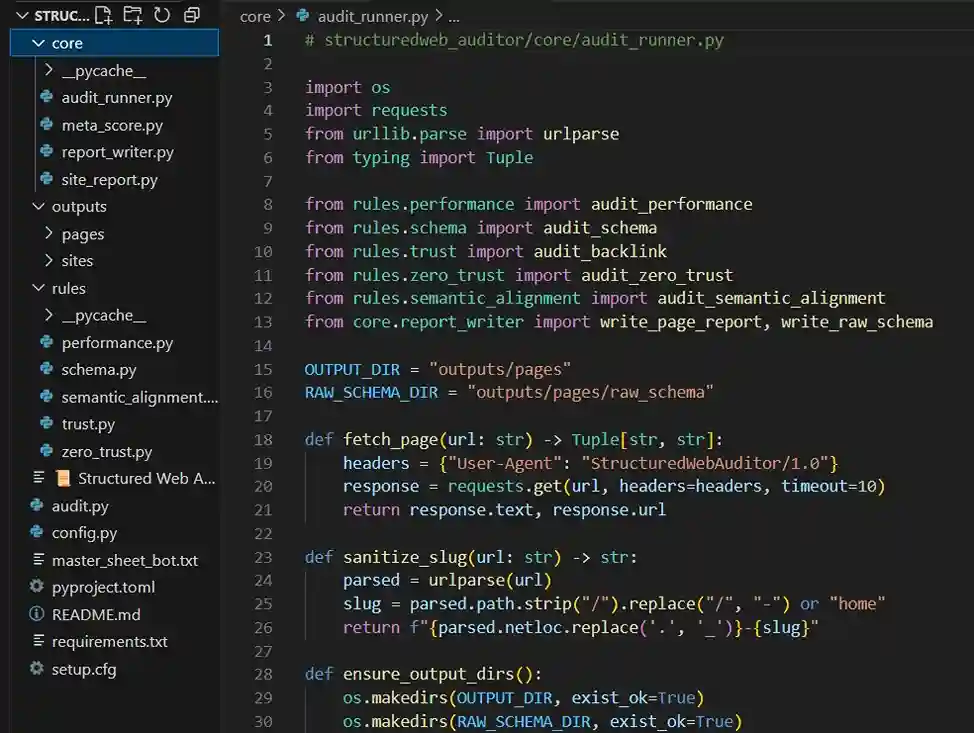The height and width of the screenshot is (733, 974).
Task: Open zero_trust.py in the rules folder
Action: point(106,452)
